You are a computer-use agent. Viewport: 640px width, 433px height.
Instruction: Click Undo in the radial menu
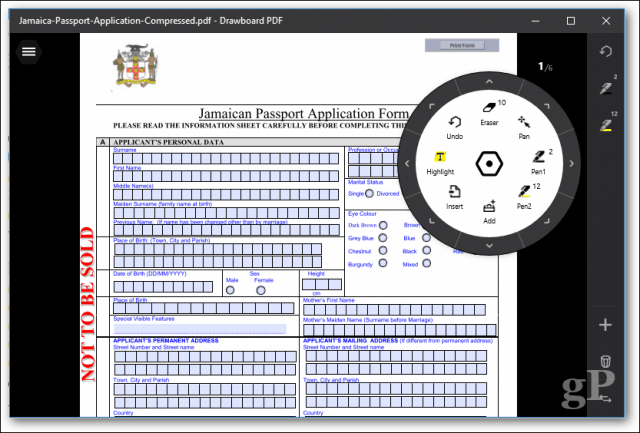coord(454,127)
